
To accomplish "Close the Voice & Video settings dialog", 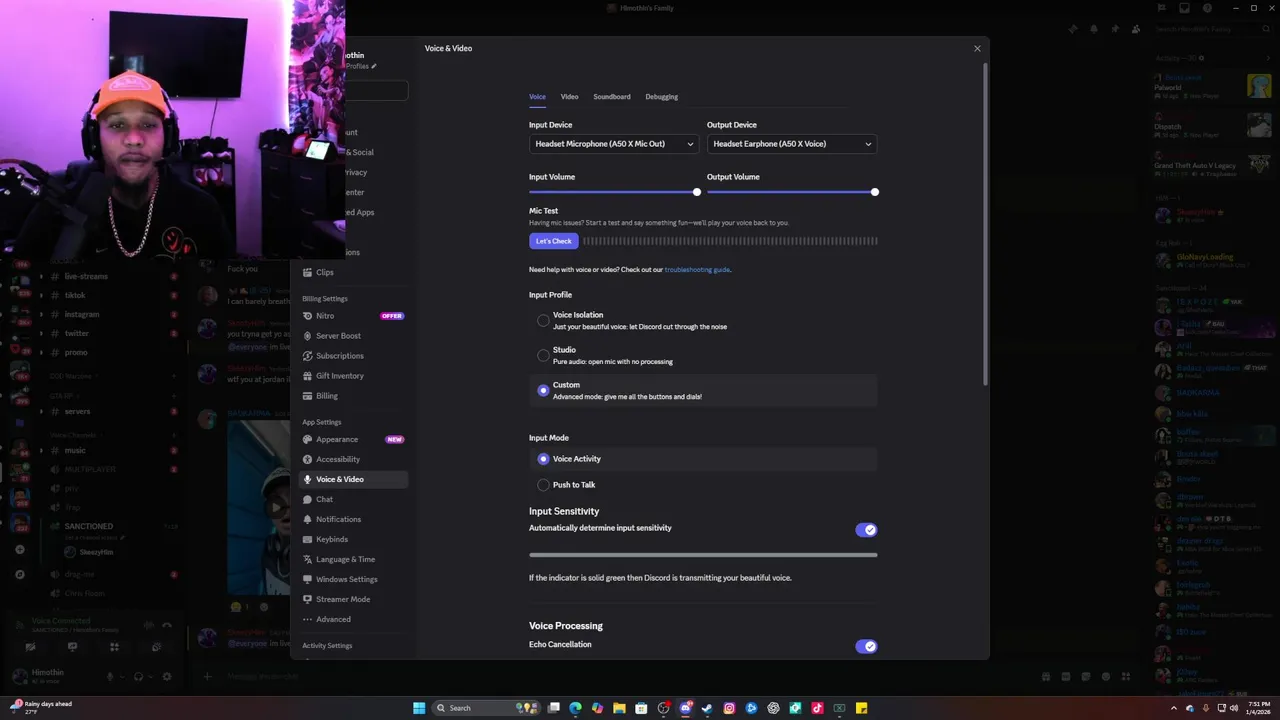I will tap(977, 48).
